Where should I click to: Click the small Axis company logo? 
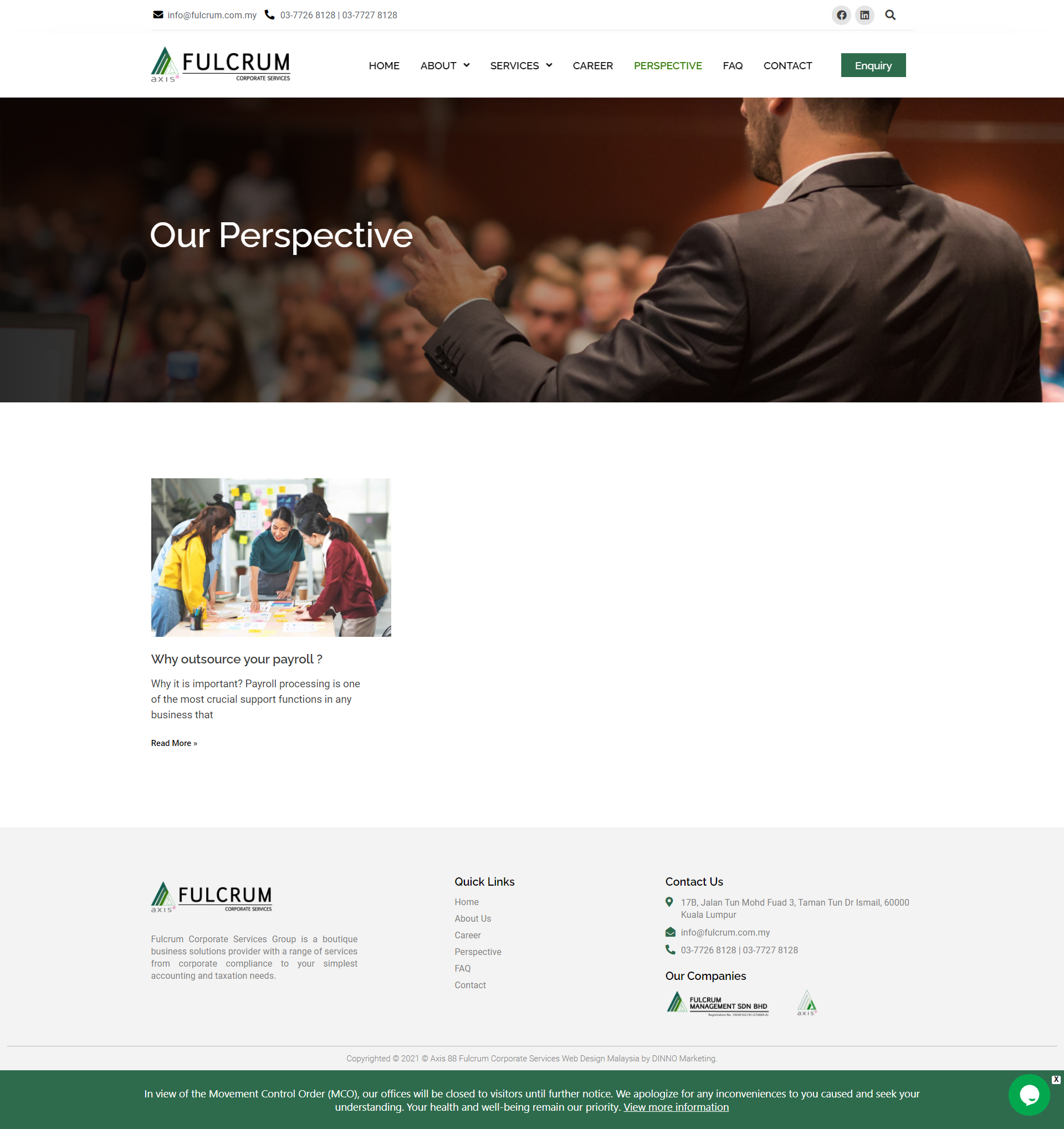click(807, 1003)
